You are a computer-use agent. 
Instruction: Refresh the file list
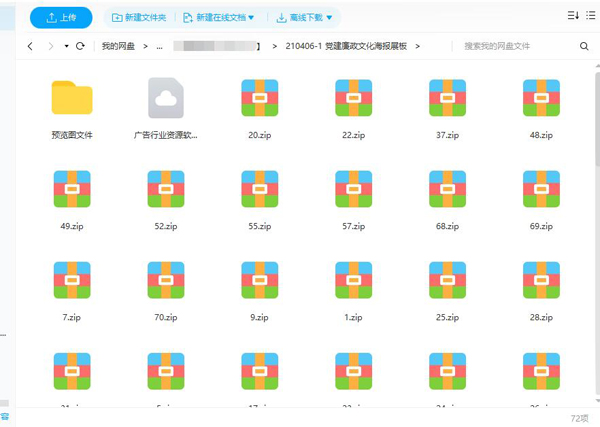tap(80, 46)
